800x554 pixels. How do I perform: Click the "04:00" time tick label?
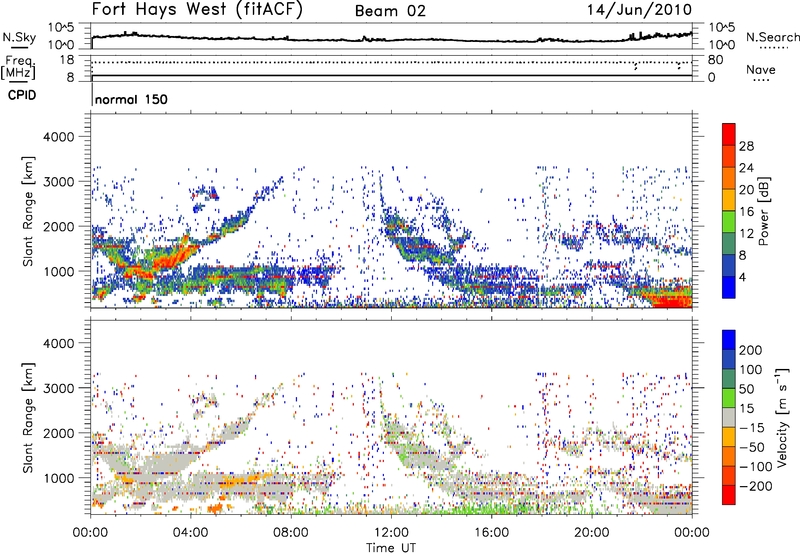[191, 533]
